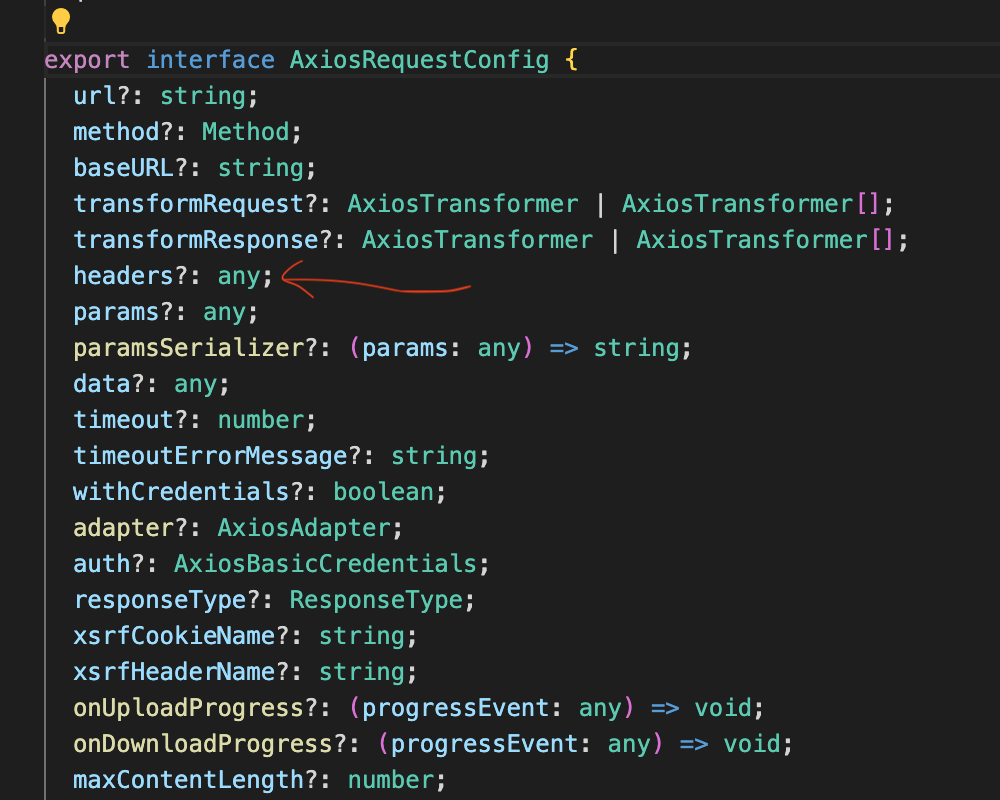Image resolution: width=1000 pixels, height=800 pixels.
Task: Click the 'url' property name
Action: pyautogui.click(x=94, y=96)
